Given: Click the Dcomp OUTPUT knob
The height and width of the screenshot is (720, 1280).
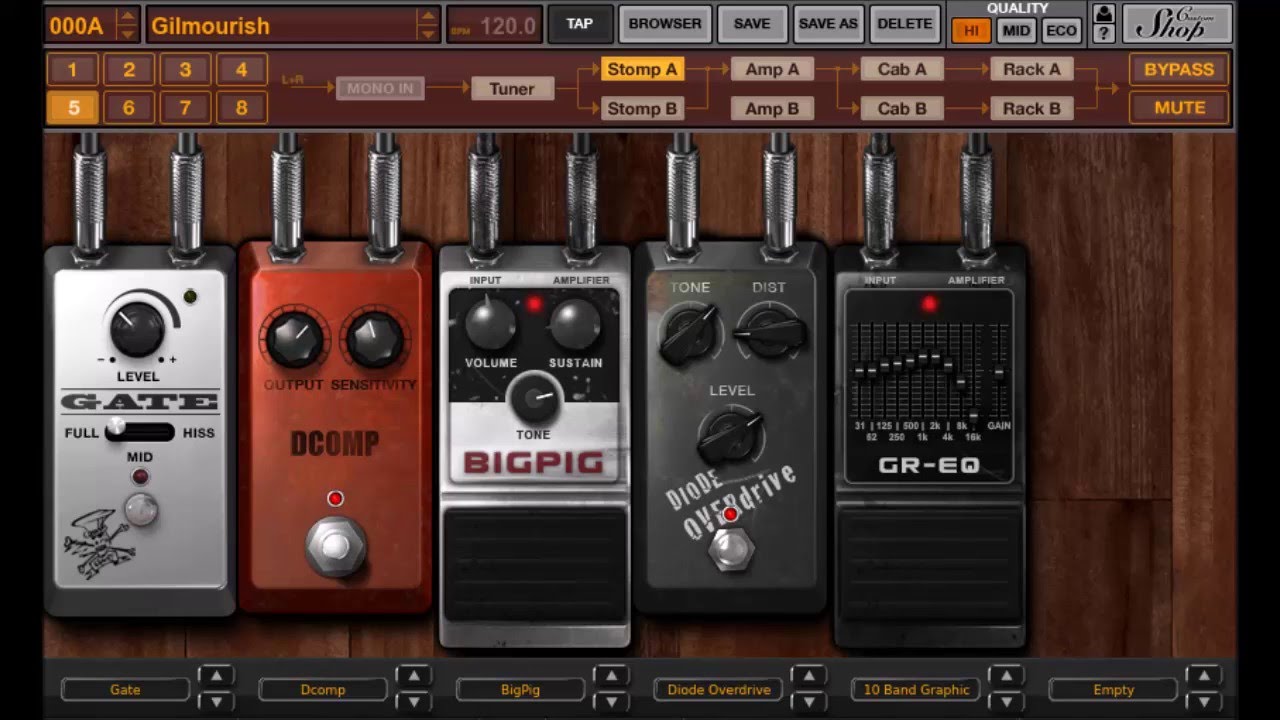Looking at the screenshot, I should click(294, 338).
